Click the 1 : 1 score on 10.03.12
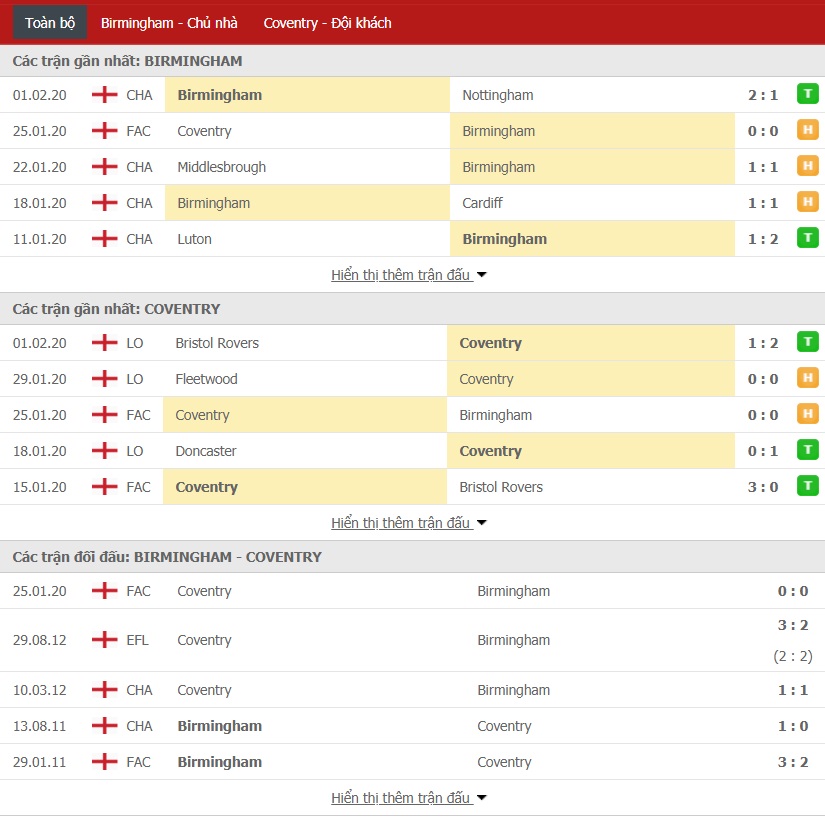This screenshot has width=825, height=817. tap(793, 690)
